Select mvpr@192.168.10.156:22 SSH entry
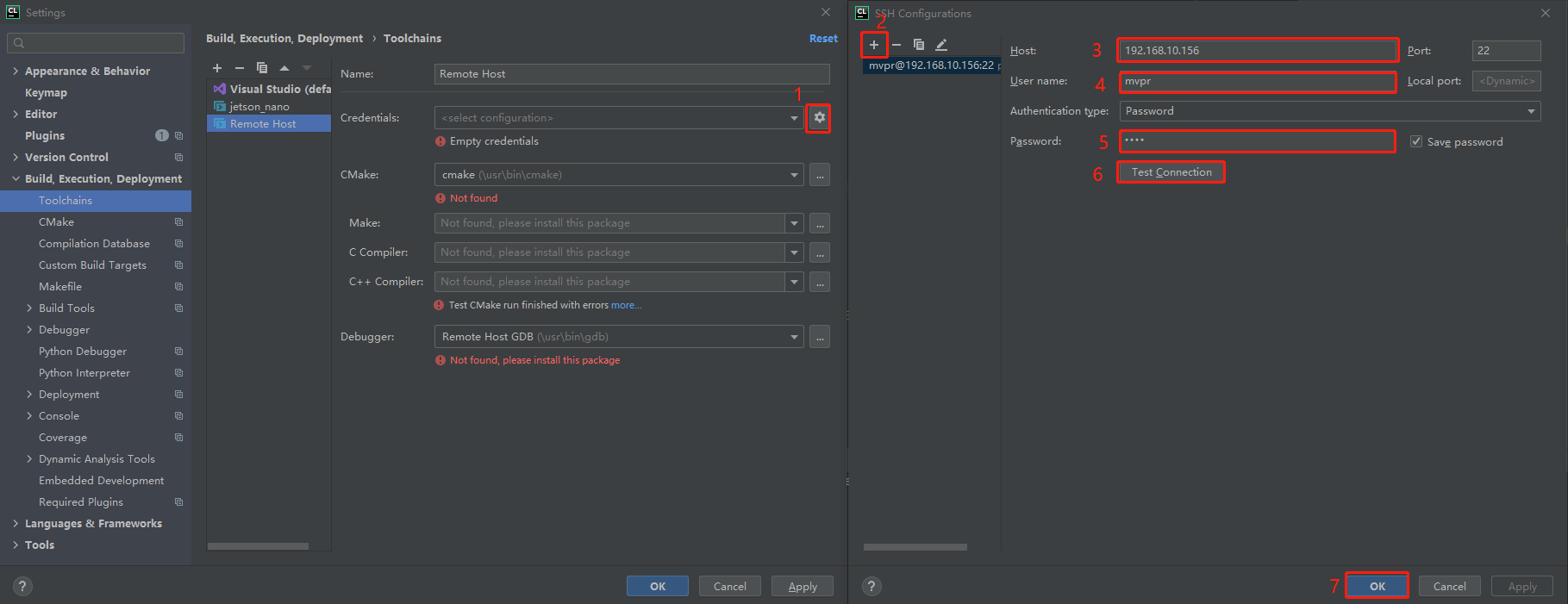 tap(931, 65)
